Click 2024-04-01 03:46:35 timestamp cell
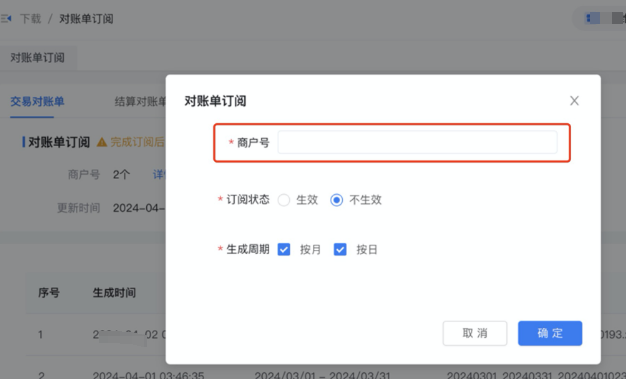This screenshot has height=379, width=626. point(149,375)
